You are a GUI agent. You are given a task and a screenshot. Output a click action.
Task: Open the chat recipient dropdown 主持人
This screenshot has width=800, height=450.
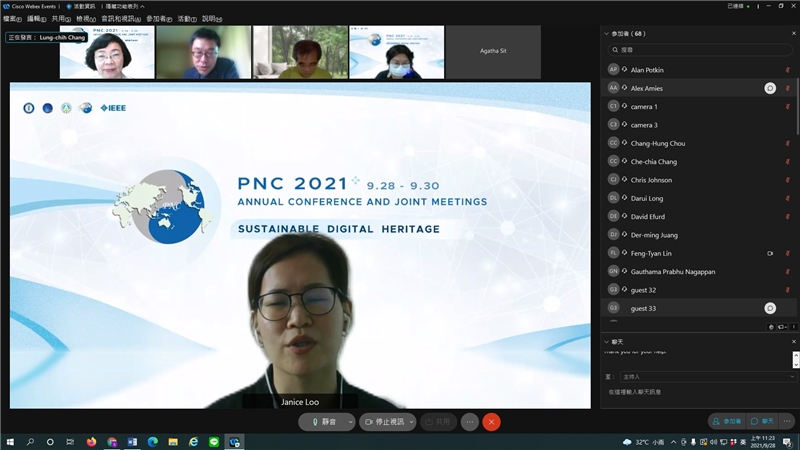708,377
